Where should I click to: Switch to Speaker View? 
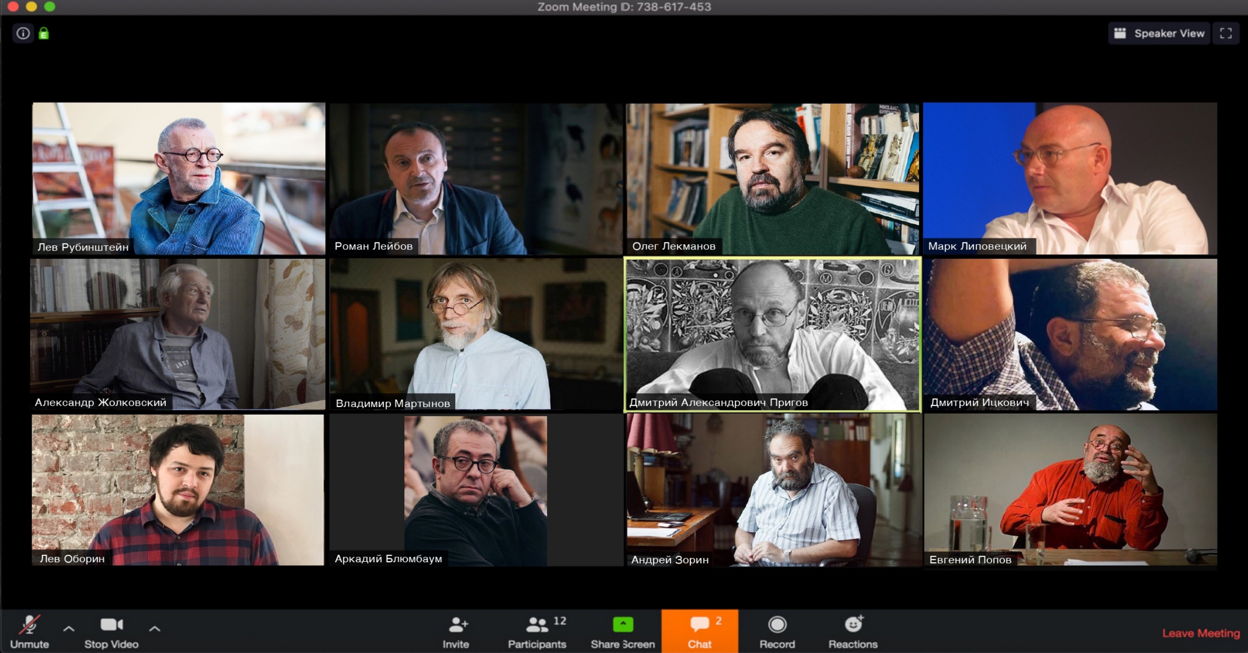1159,33
